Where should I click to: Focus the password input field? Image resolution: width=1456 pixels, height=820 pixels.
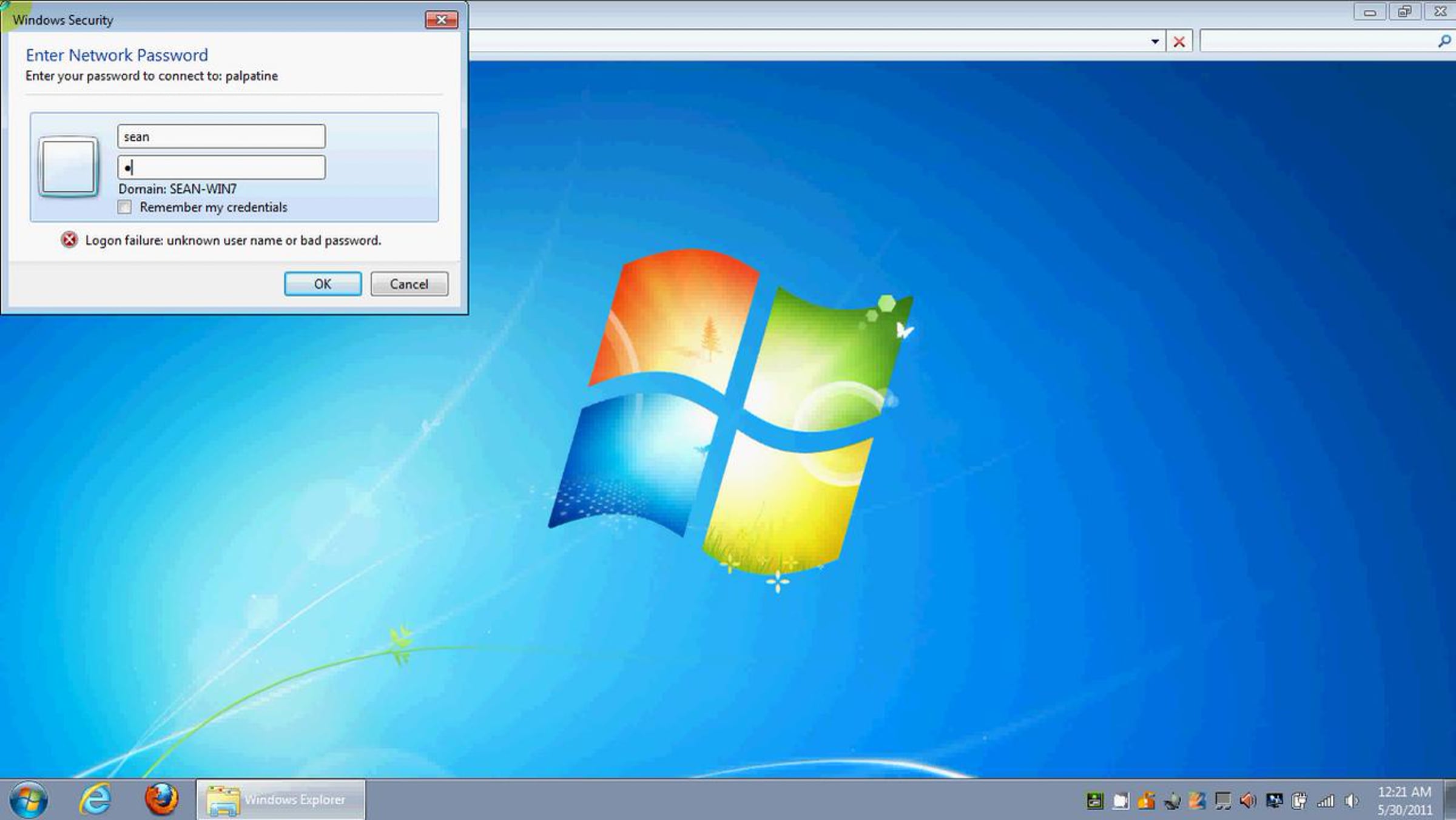tap(221, 167)
